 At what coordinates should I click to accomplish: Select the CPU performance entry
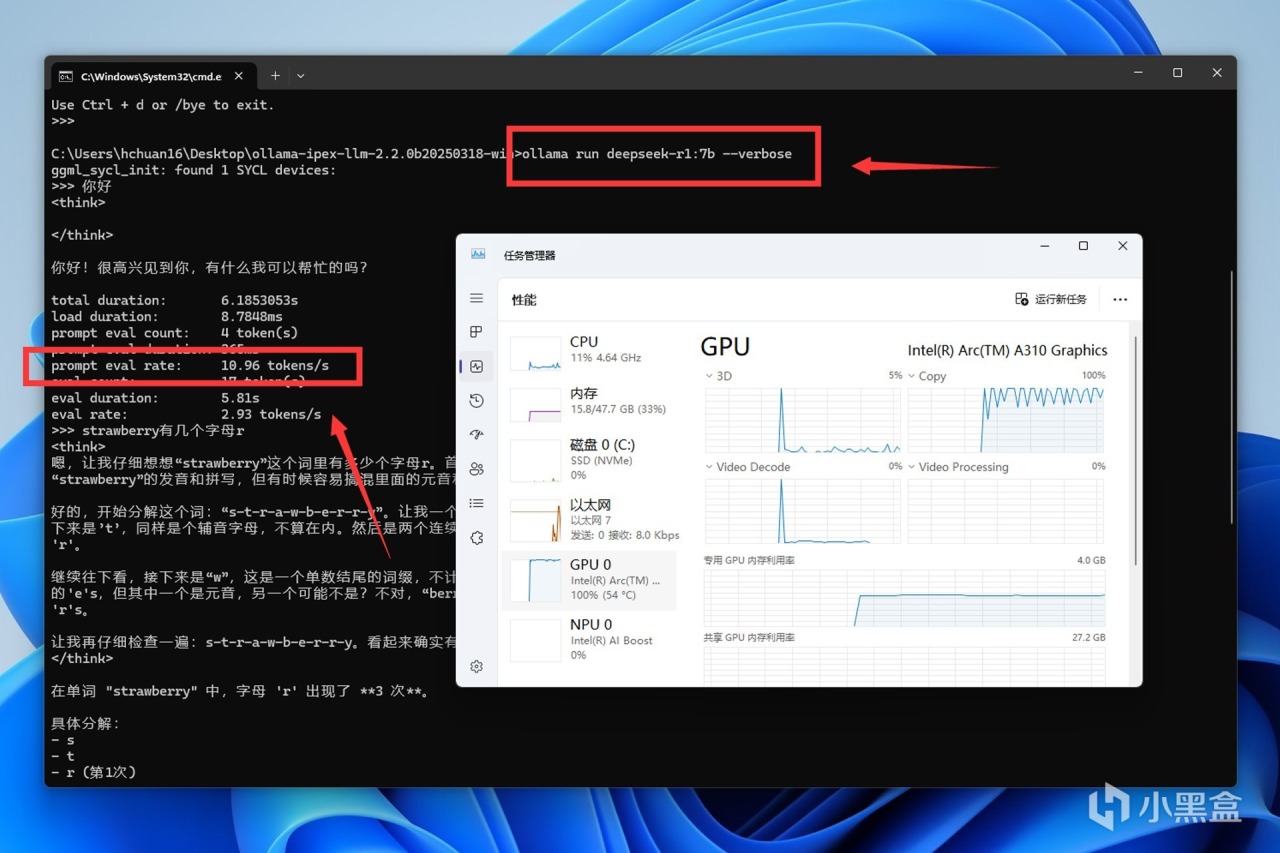pos(588,350)
